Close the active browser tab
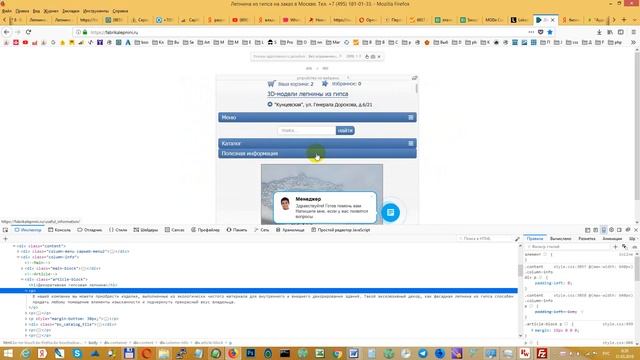Image resolution: width=640 pixels, height=360 pixels. 553,20
